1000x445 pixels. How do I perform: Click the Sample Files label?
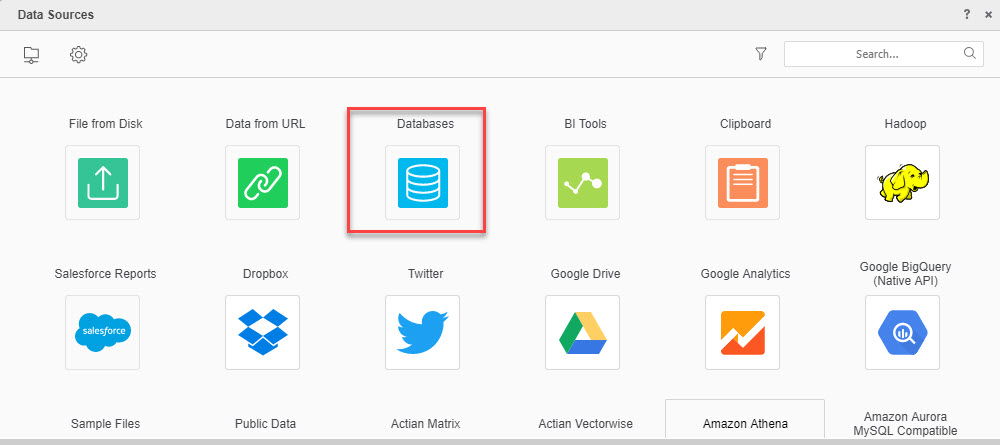click(x=105, y=423)
